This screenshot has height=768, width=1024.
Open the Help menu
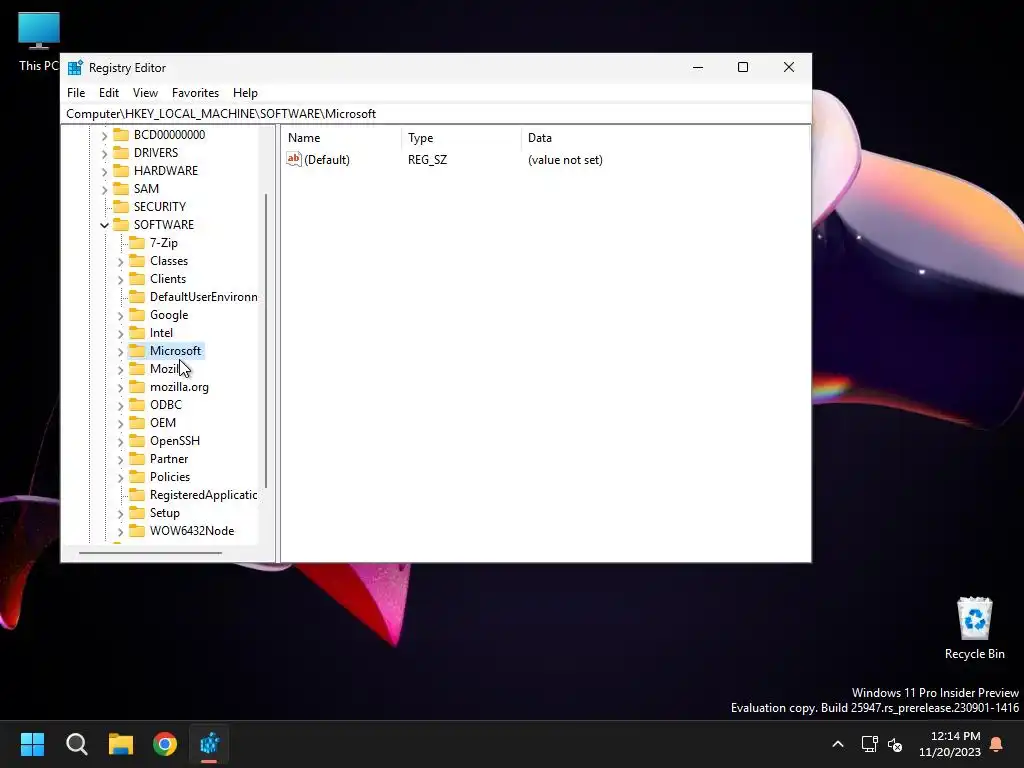click(245, 93)
